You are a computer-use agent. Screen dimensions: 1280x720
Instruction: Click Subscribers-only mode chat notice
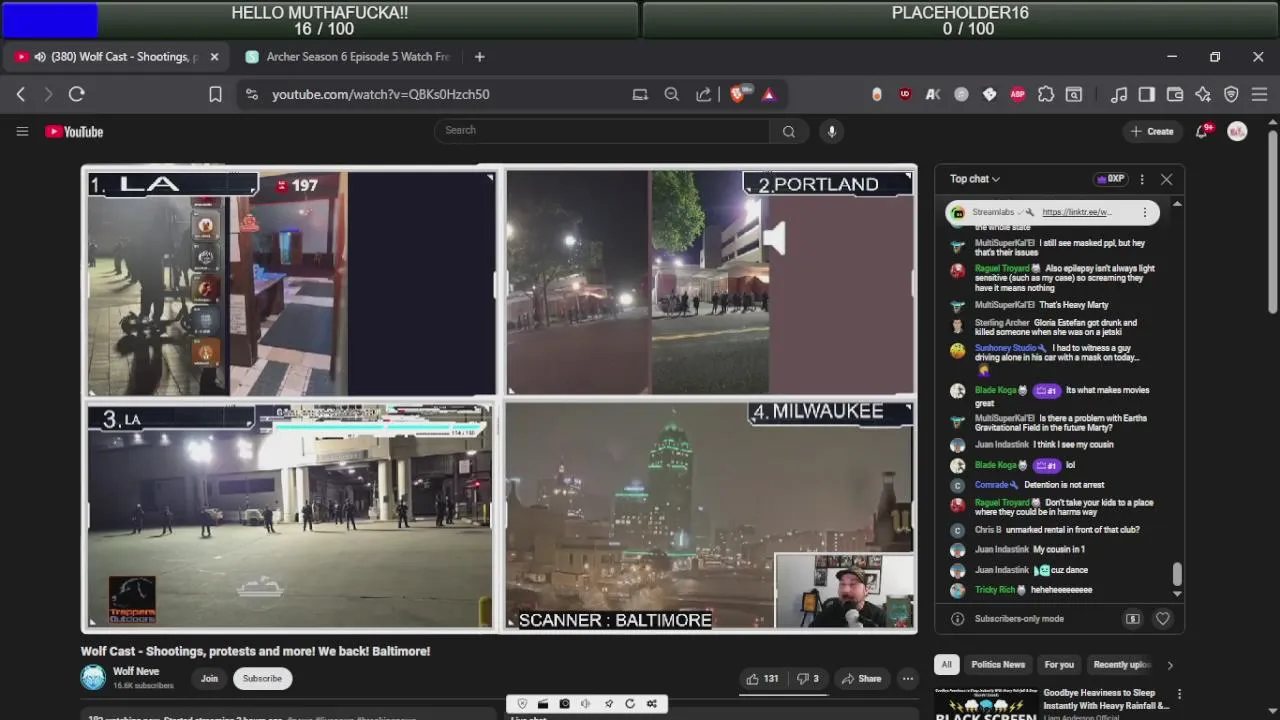(1019, 619)
